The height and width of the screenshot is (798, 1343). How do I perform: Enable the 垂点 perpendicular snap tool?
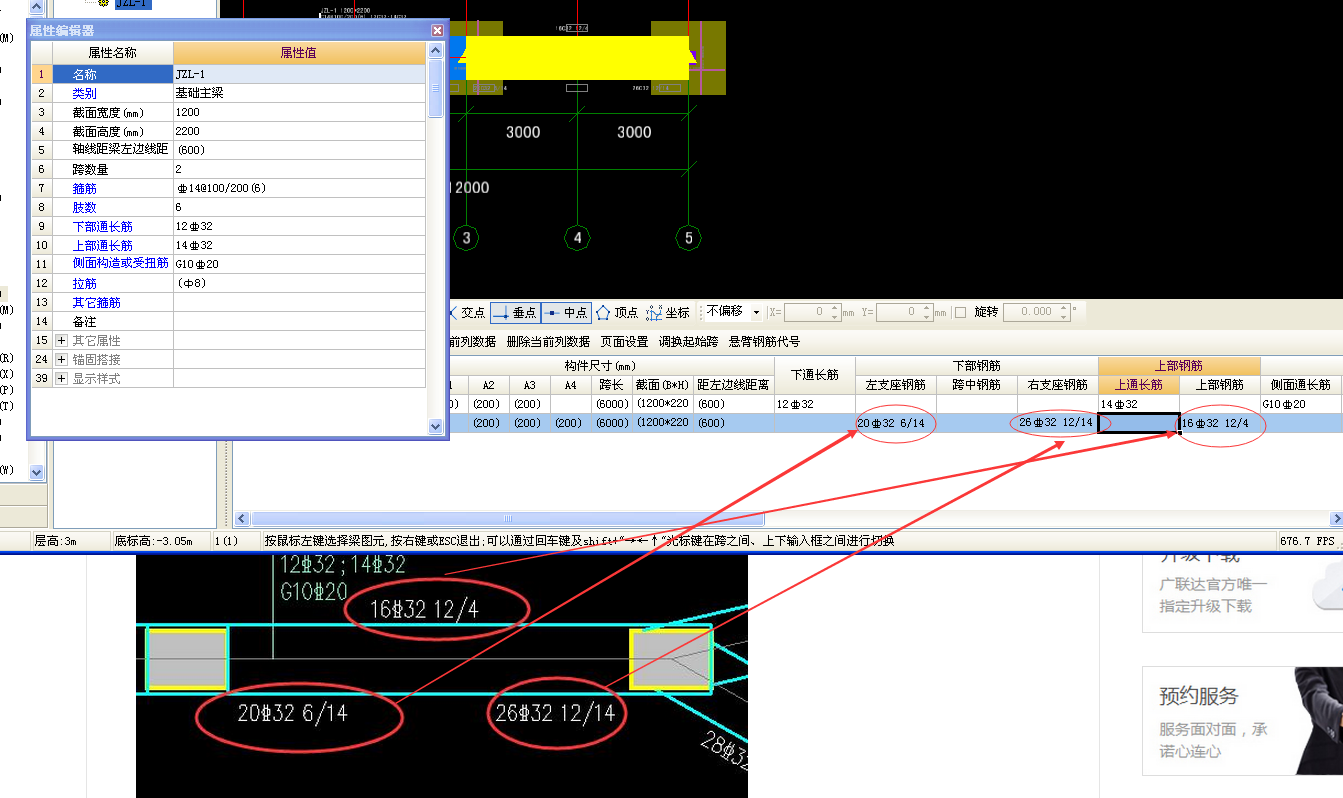click(x=515, y=312)
